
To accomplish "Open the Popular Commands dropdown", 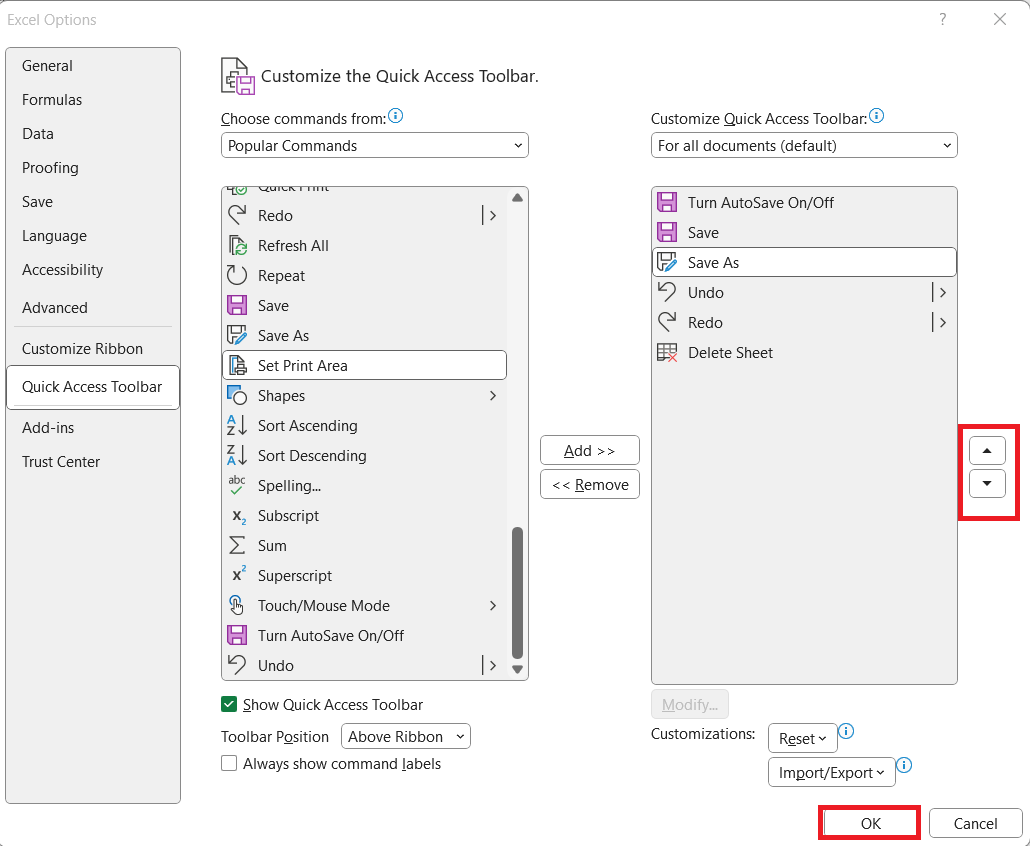I will point(374,145).
